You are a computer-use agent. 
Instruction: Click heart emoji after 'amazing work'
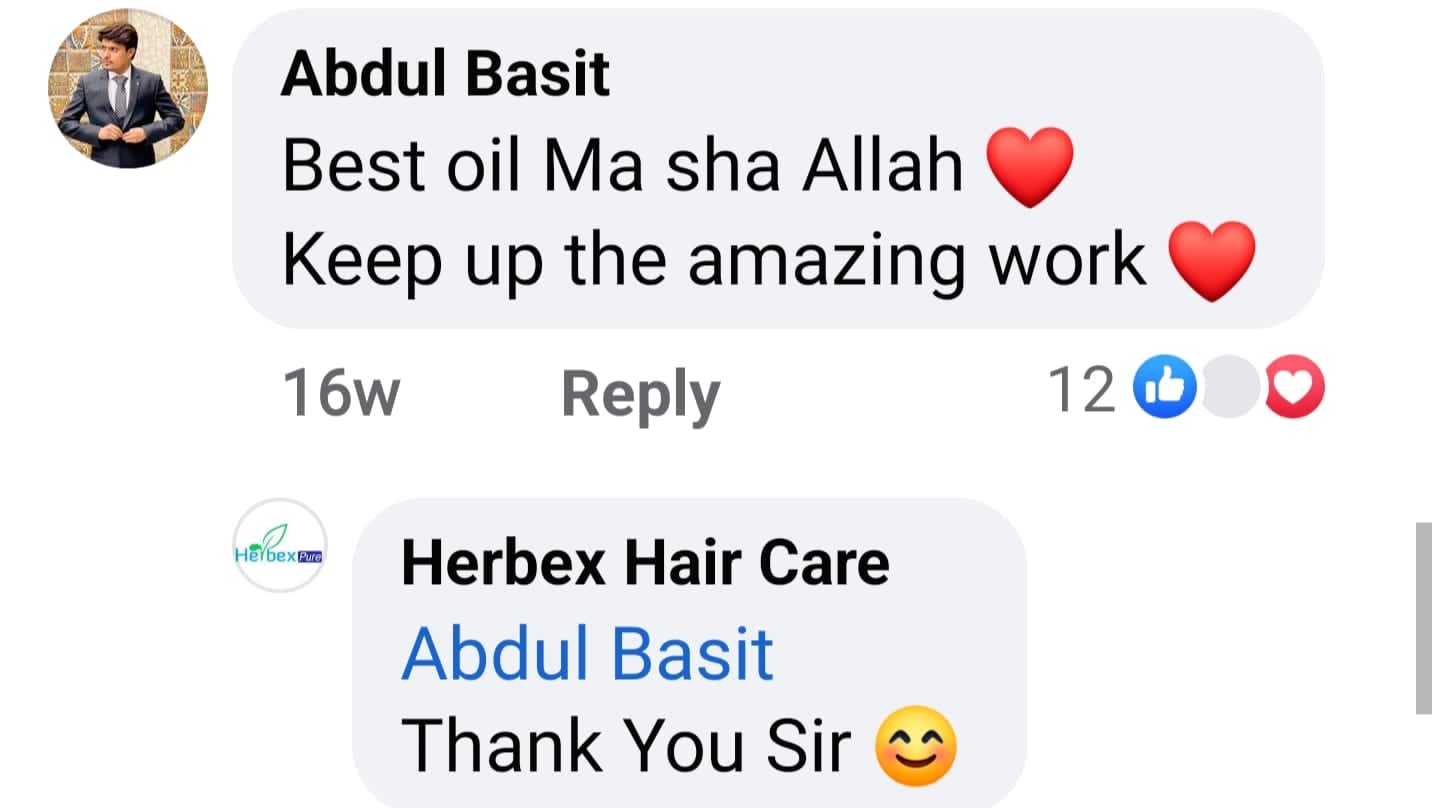(1212, 260)
